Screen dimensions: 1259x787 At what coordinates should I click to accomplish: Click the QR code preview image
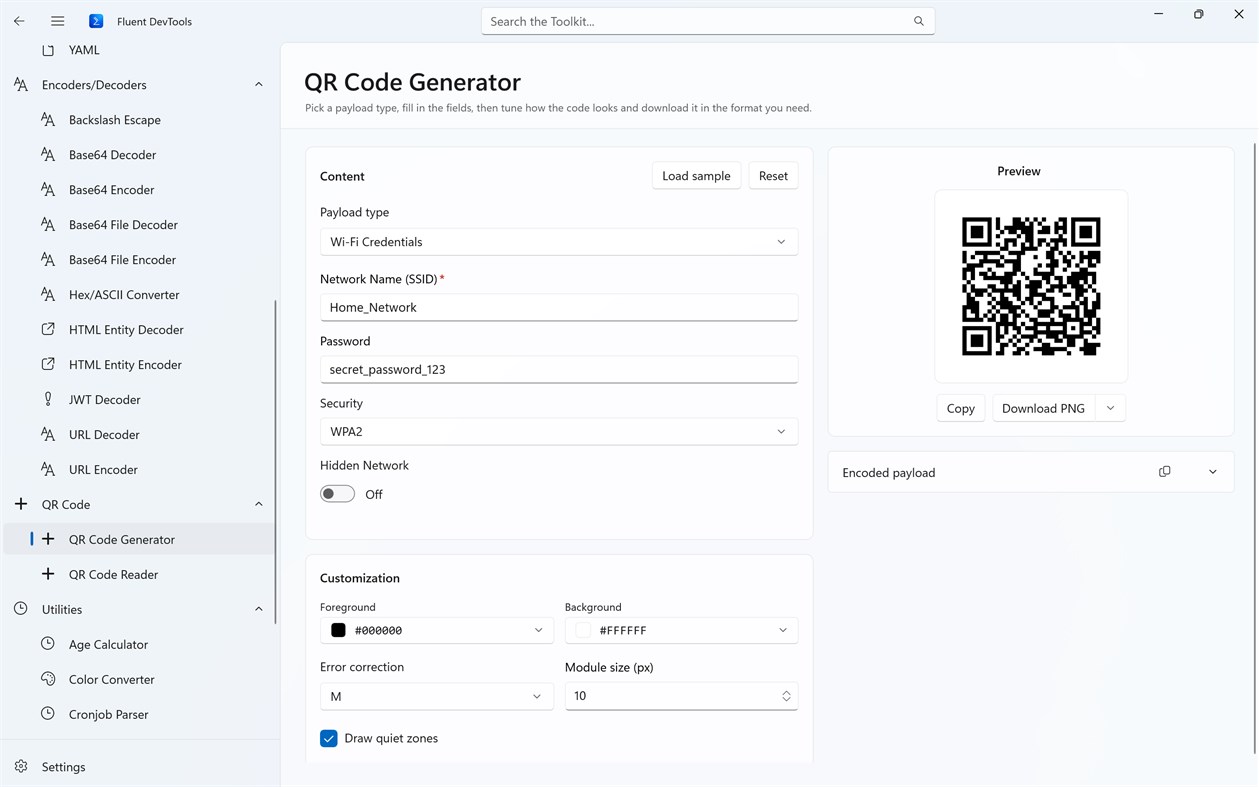[x=1031, y=287]
